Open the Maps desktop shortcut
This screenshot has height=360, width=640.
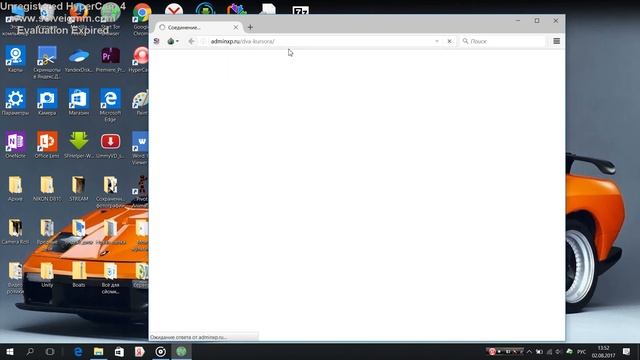[x=16, y=60]
